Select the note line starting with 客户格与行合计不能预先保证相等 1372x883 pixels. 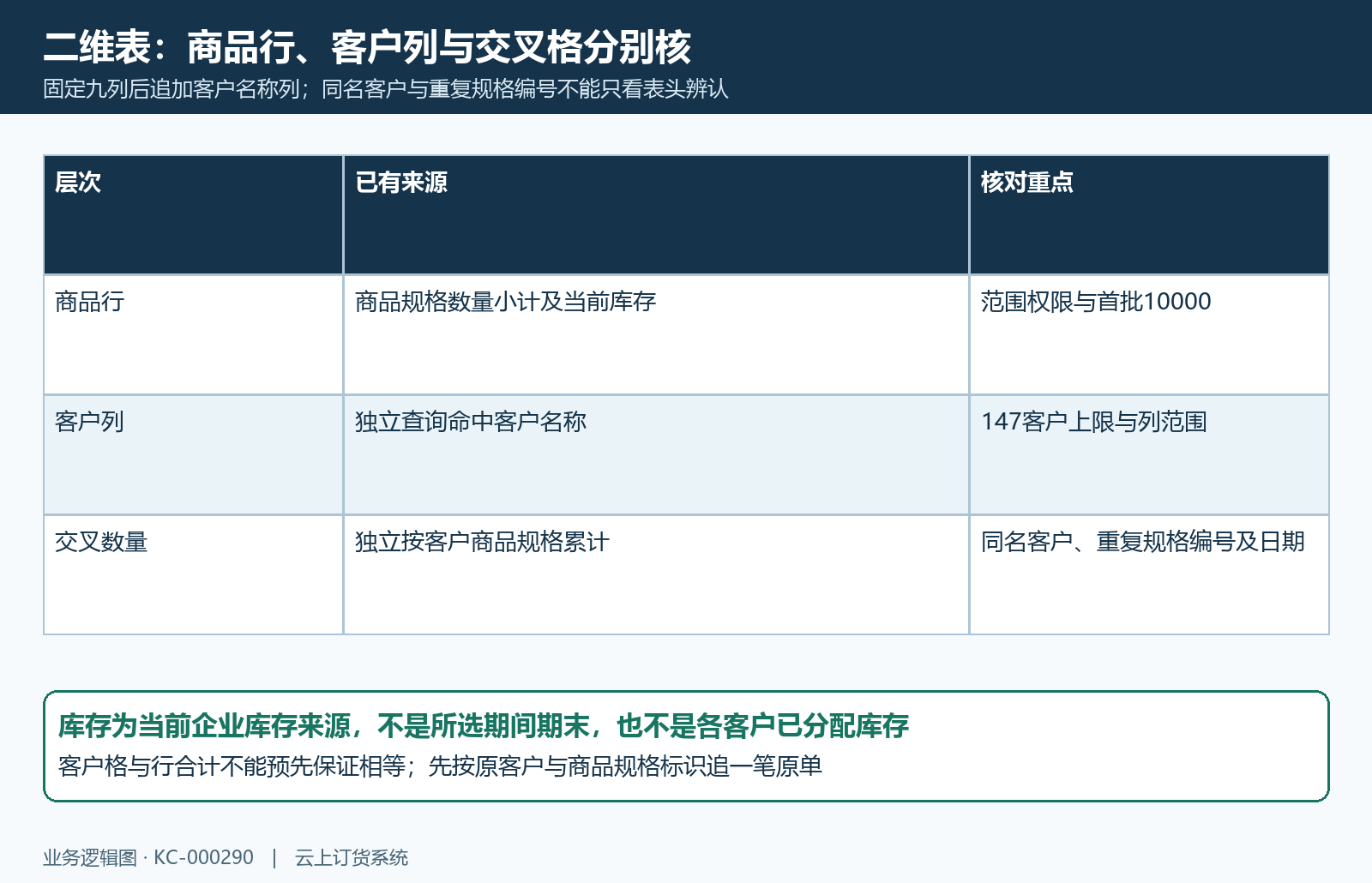click(x=441, y=766)
